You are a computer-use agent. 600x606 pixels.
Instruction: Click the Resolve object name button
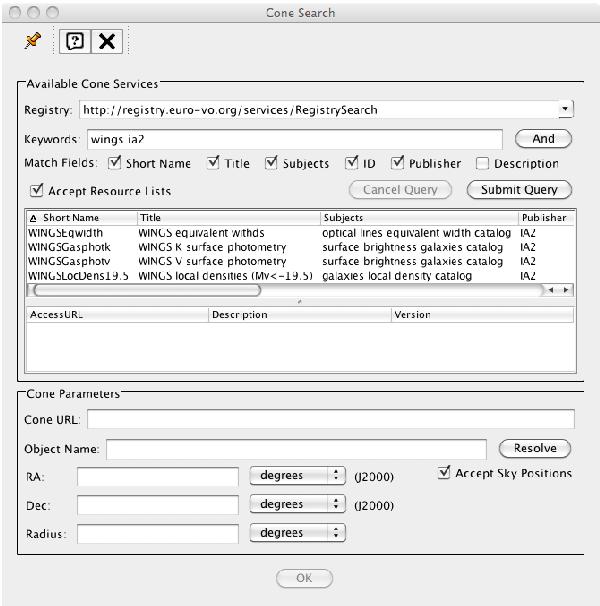click(x=534, y=448)
